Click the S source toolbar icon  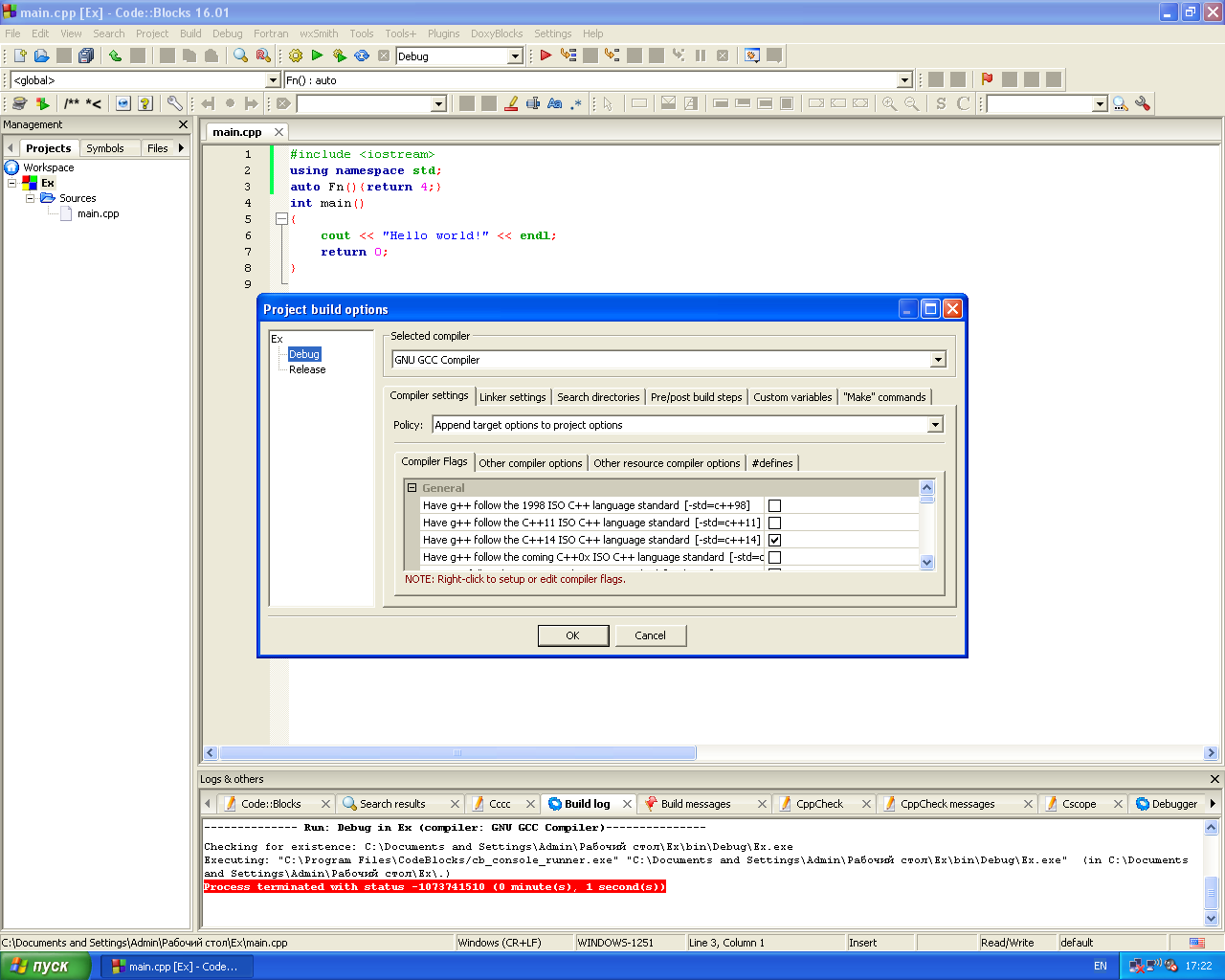[941, 103]
